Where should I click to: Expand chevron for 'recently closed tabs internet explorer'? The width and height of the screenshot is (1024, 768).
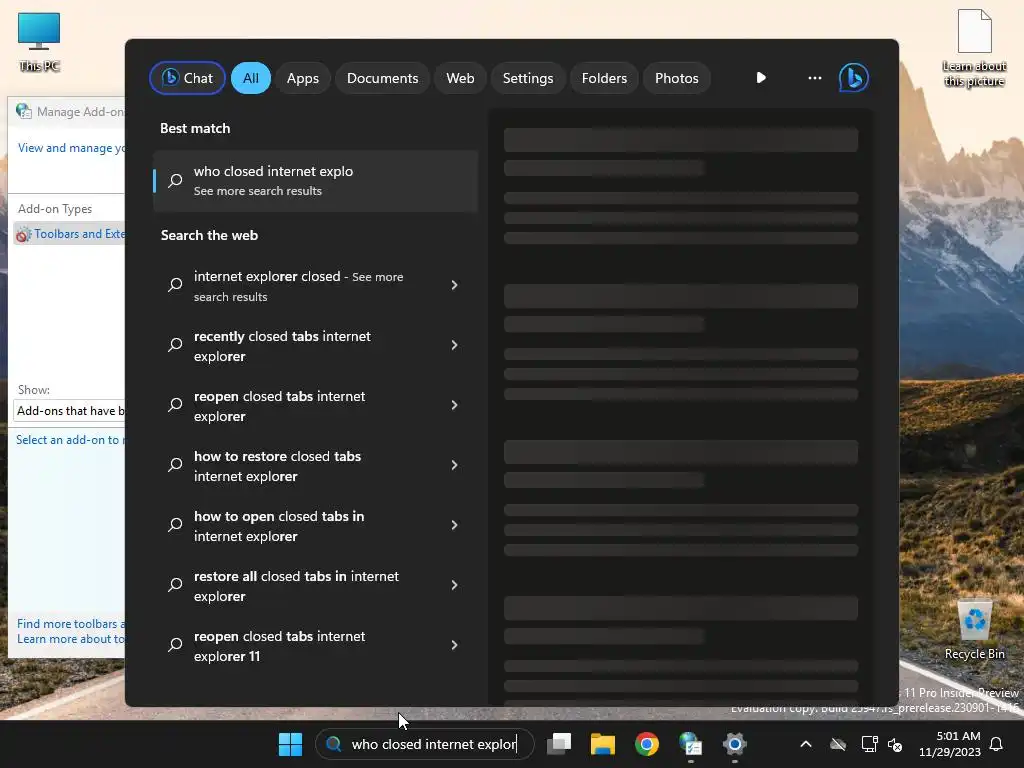point(455,345)
